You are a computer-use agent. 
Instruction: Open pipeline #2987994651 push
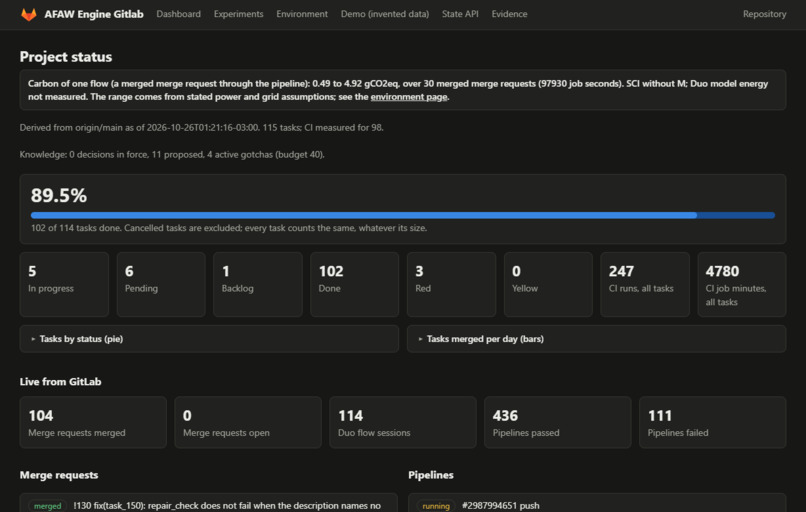(501, 506)
